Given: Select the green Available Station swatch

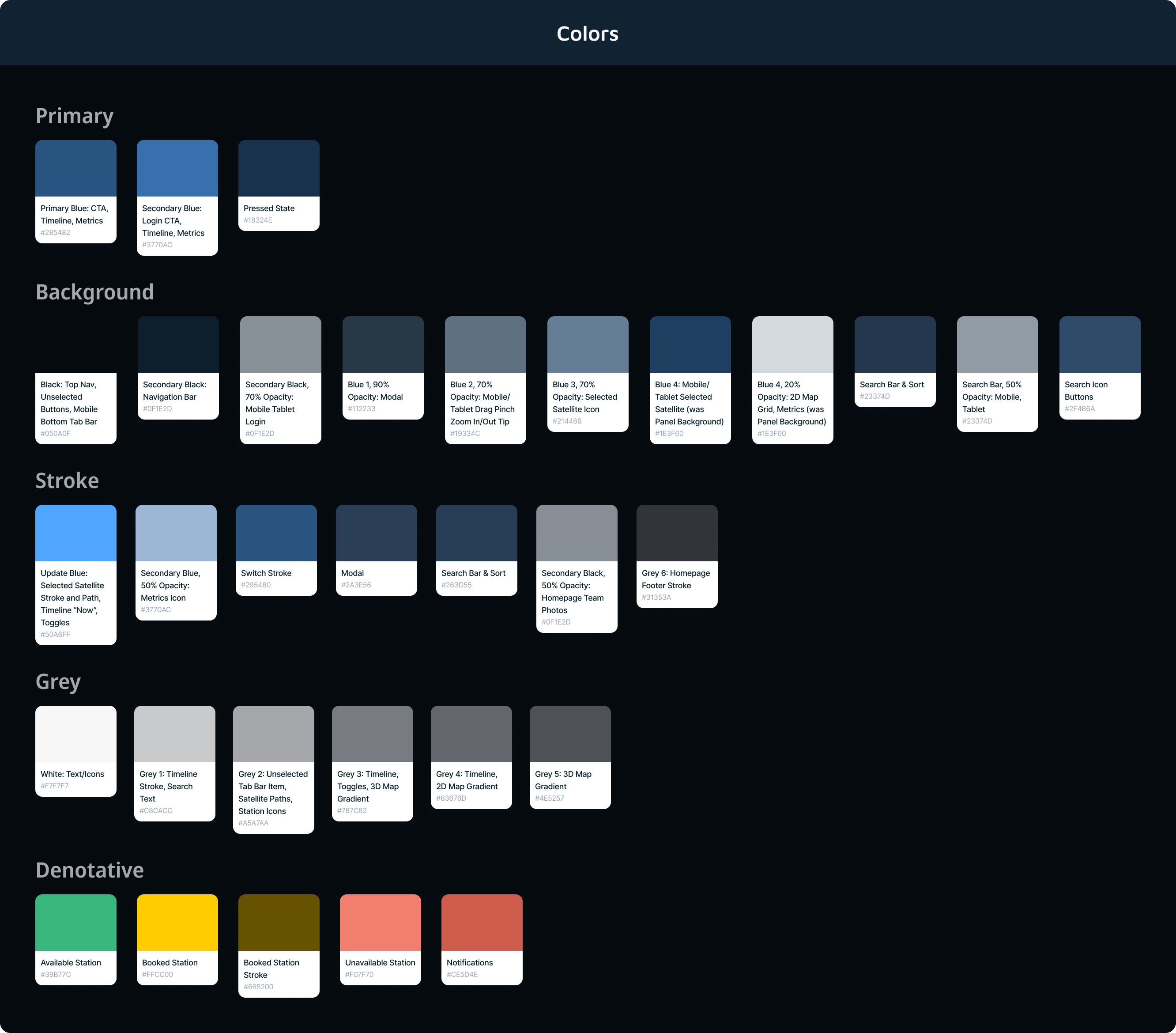Looking at the screenshot, I should 76,923.
